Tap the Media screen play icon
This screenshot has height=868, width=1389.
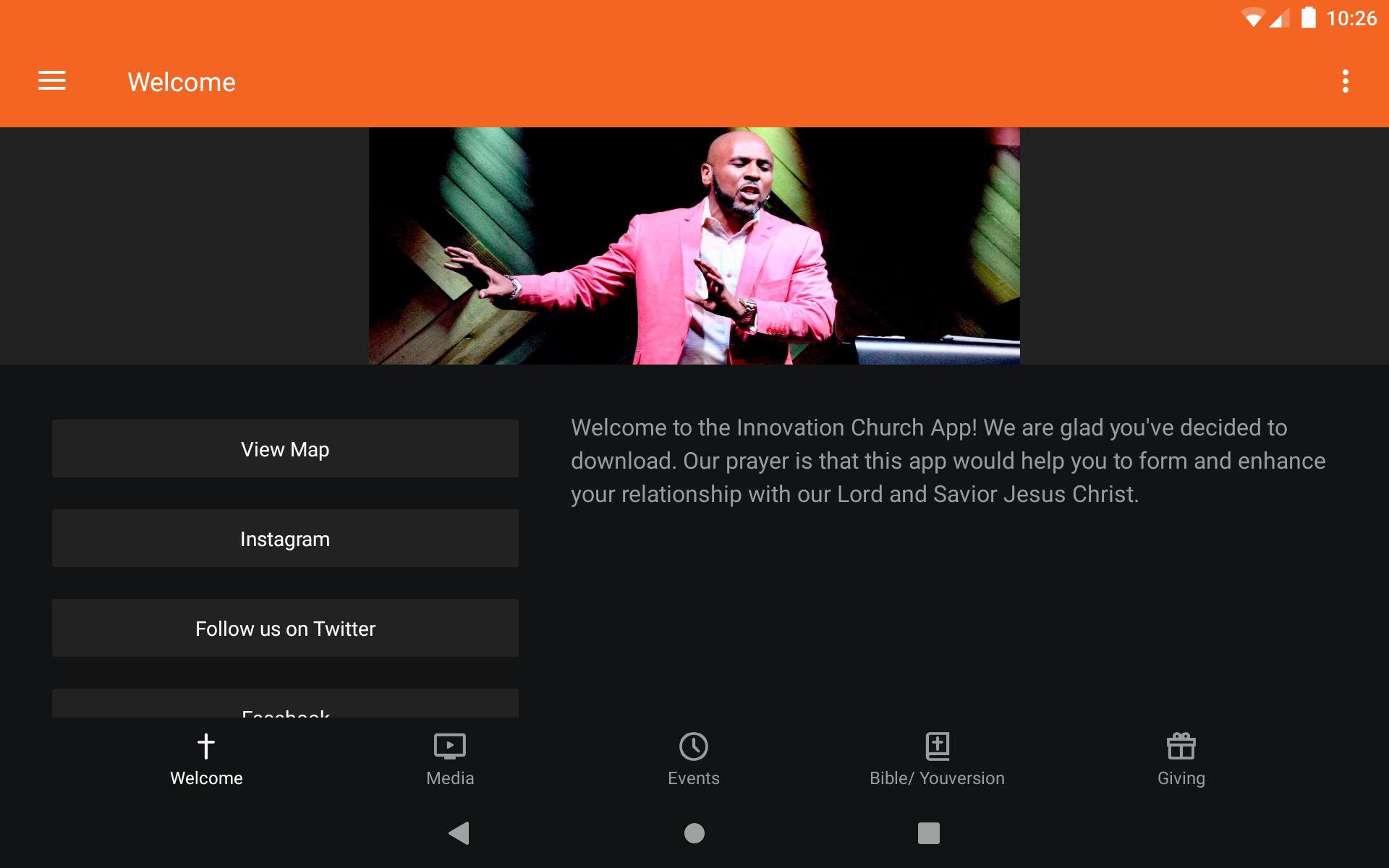tap(449, 746)
